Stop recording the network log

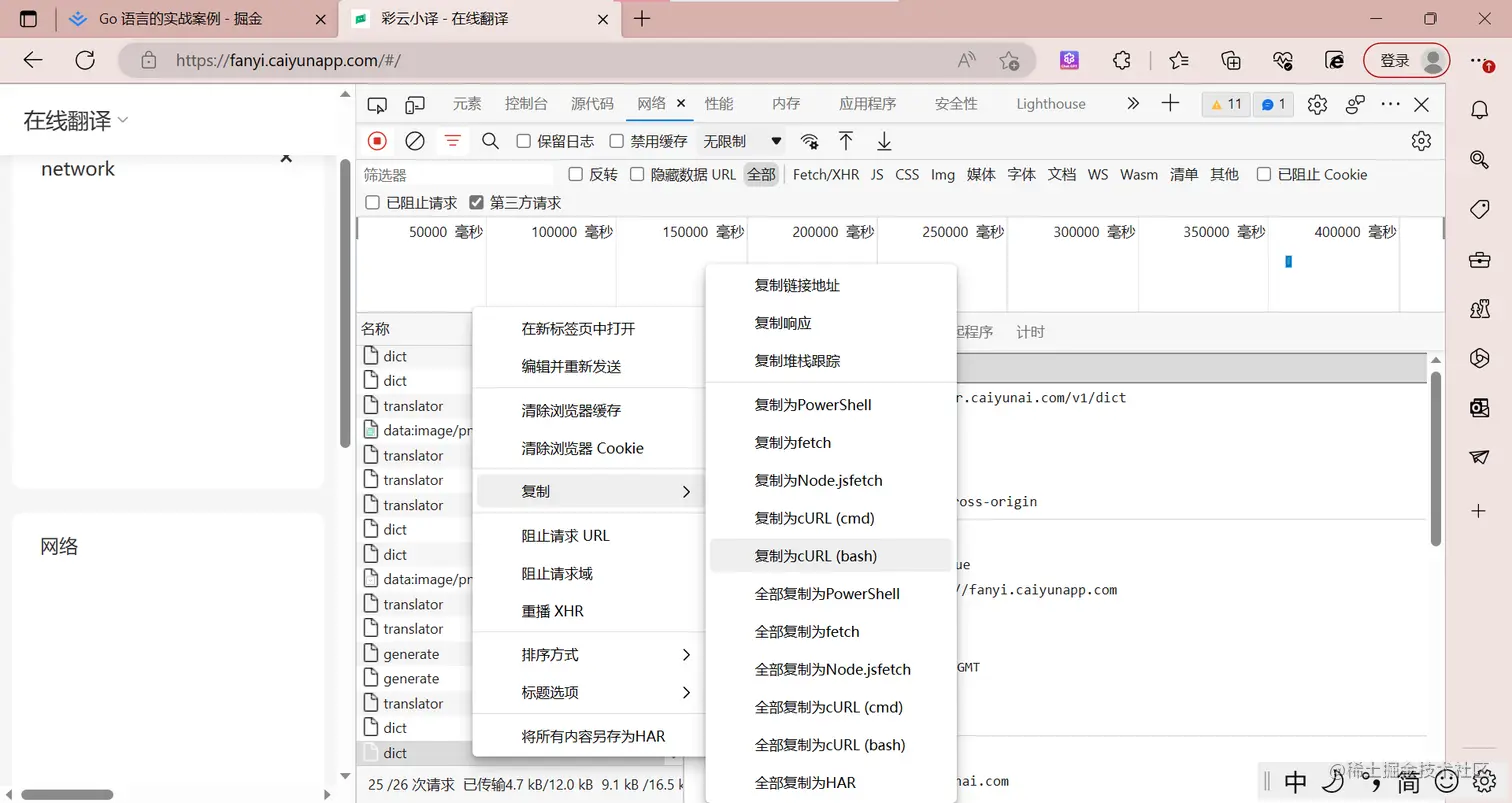point(377,141)
